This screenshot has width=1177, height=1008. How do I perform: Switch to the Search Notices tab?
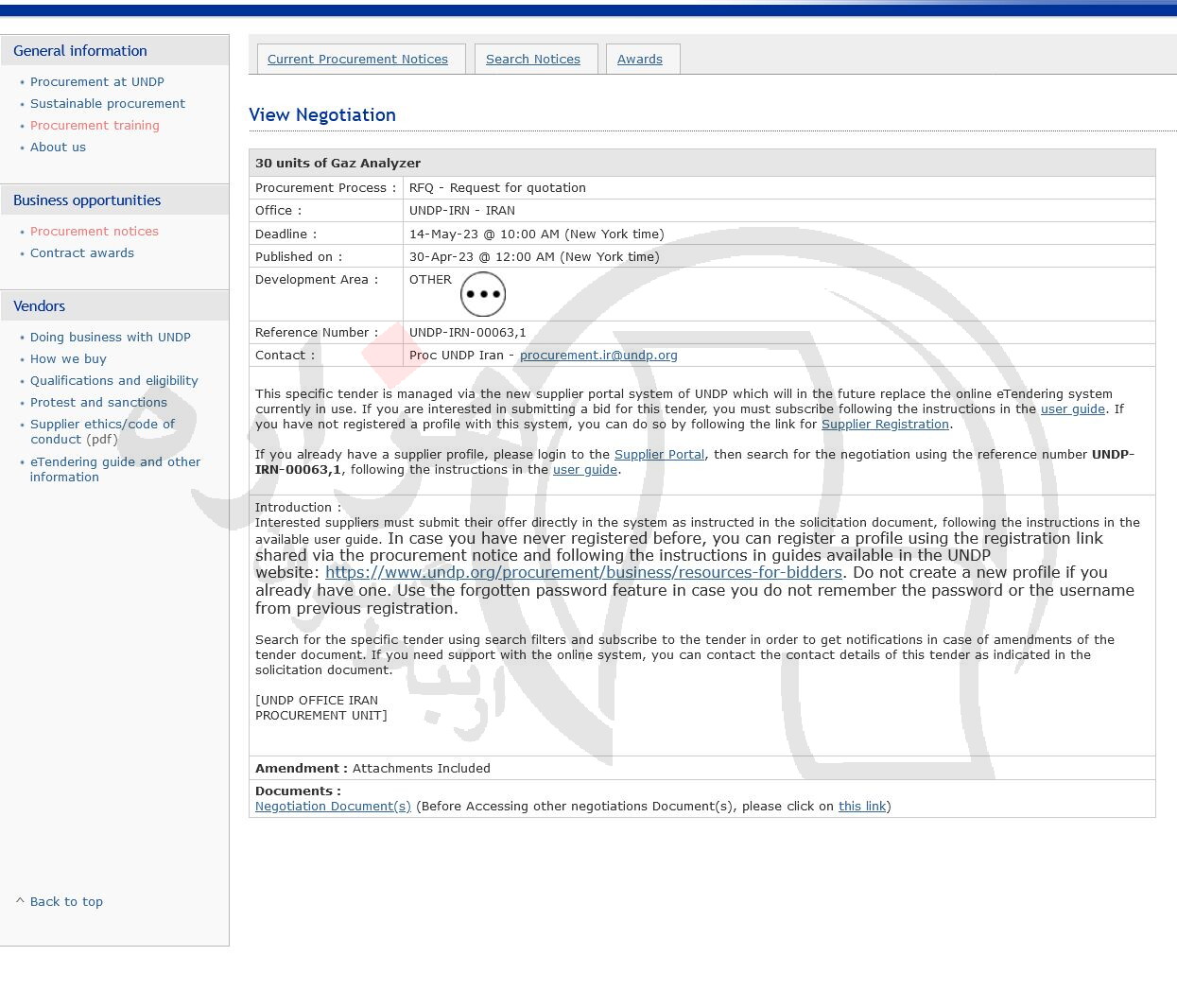point(532,59)
